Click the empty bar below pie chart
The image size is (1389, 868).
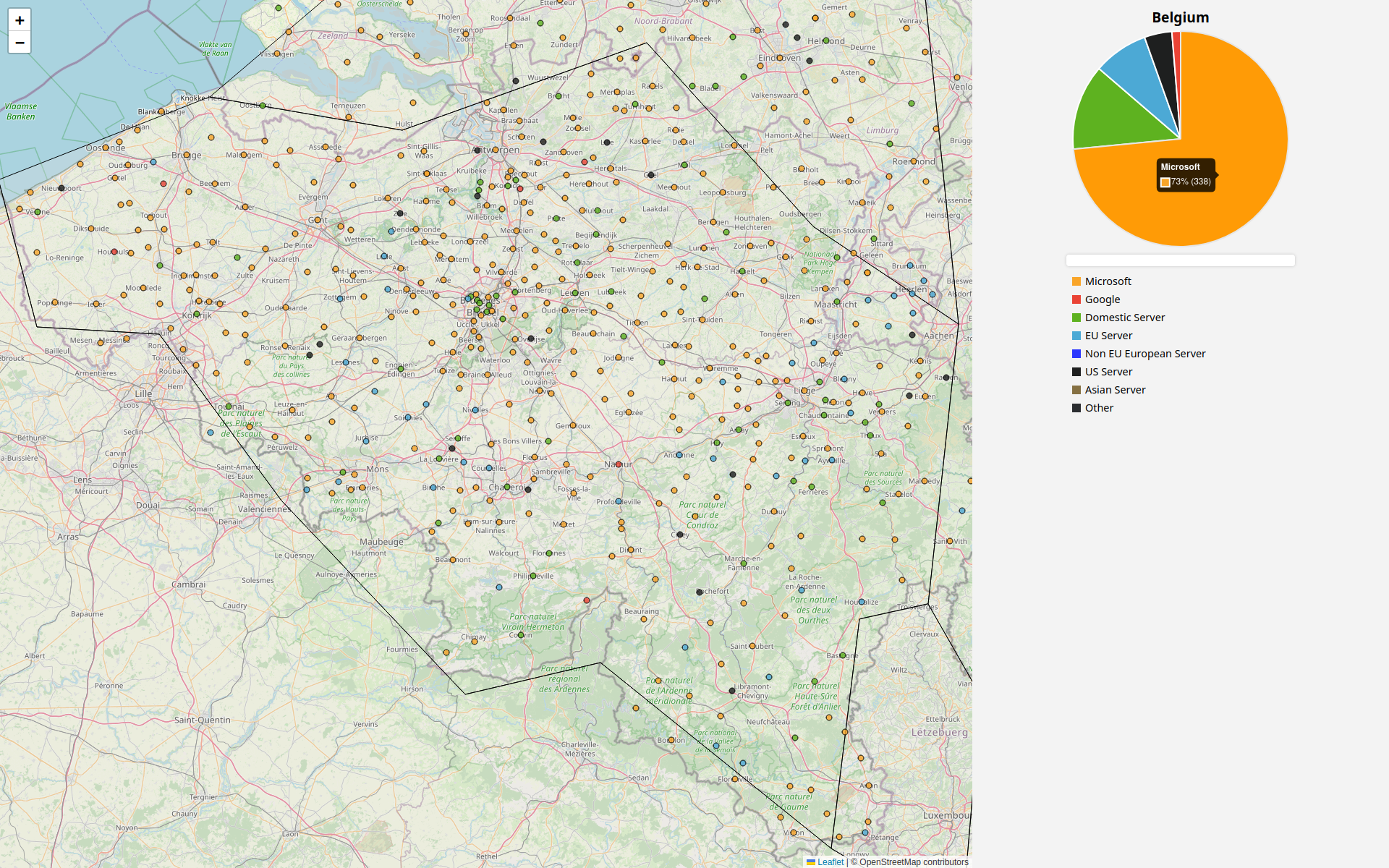1180,260
